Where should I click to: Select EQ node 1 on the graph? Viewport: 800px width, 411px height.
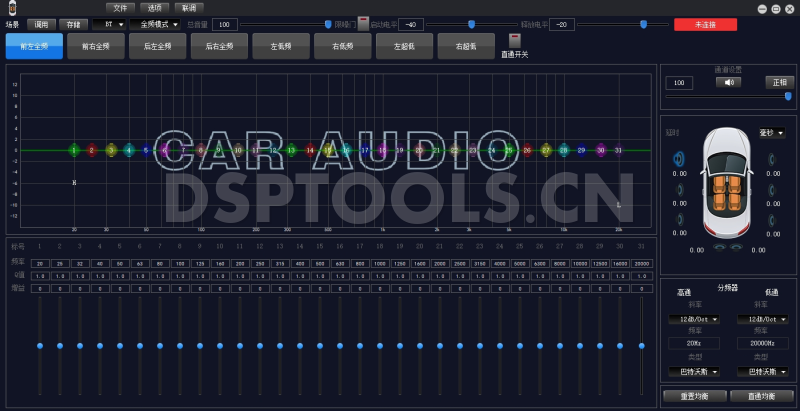click(x=74, y=150)
